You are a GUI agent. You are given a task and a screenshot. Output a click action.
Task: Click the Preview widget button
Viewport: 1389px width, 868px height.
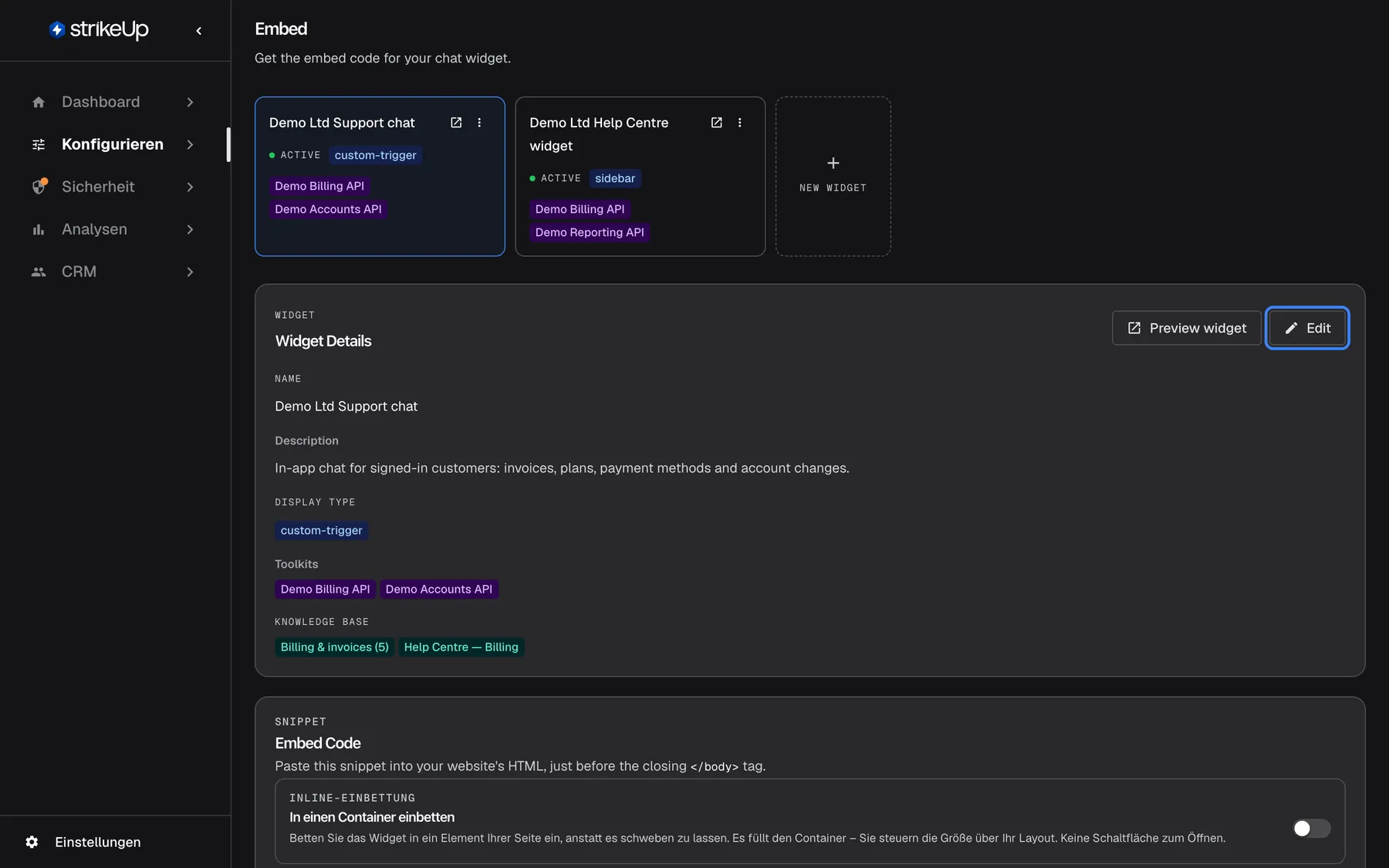pos(1187,328)
